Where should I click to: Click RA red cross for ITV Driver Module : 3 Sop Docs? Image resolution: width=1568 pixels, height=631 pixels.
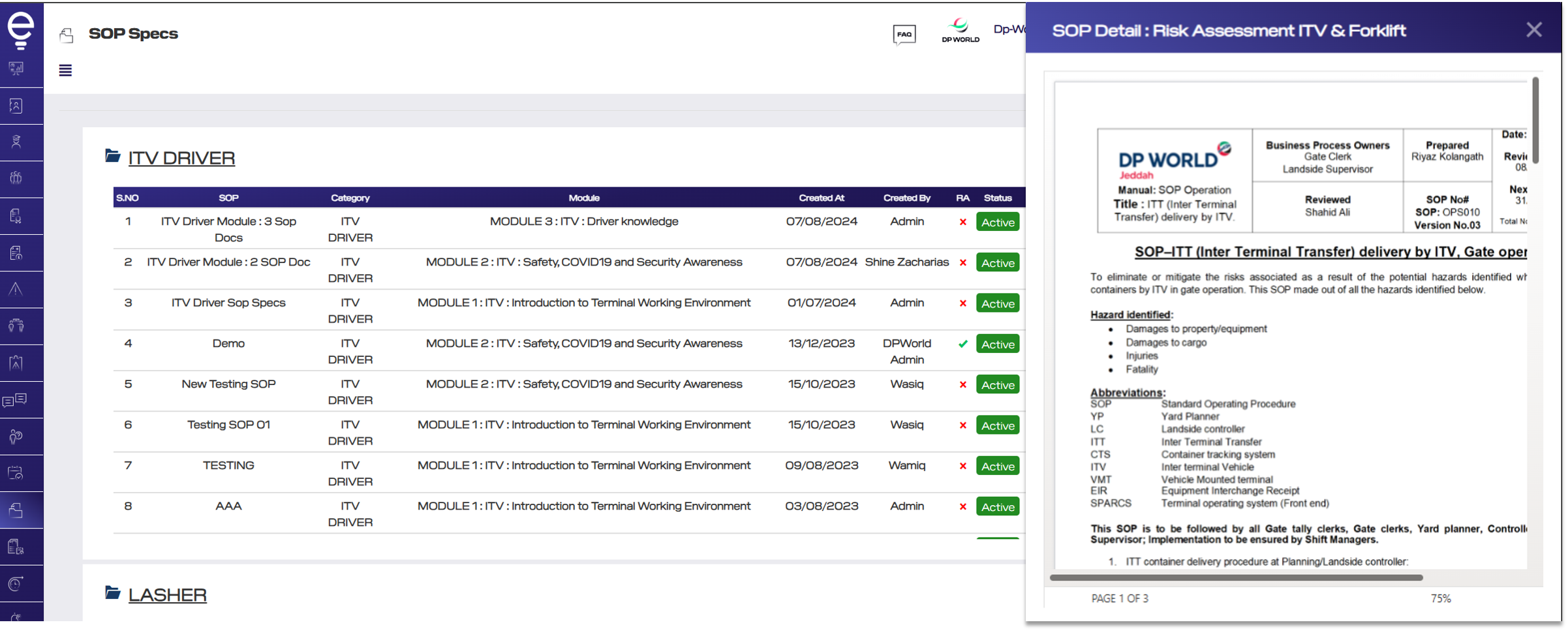(x=962, y=222)
